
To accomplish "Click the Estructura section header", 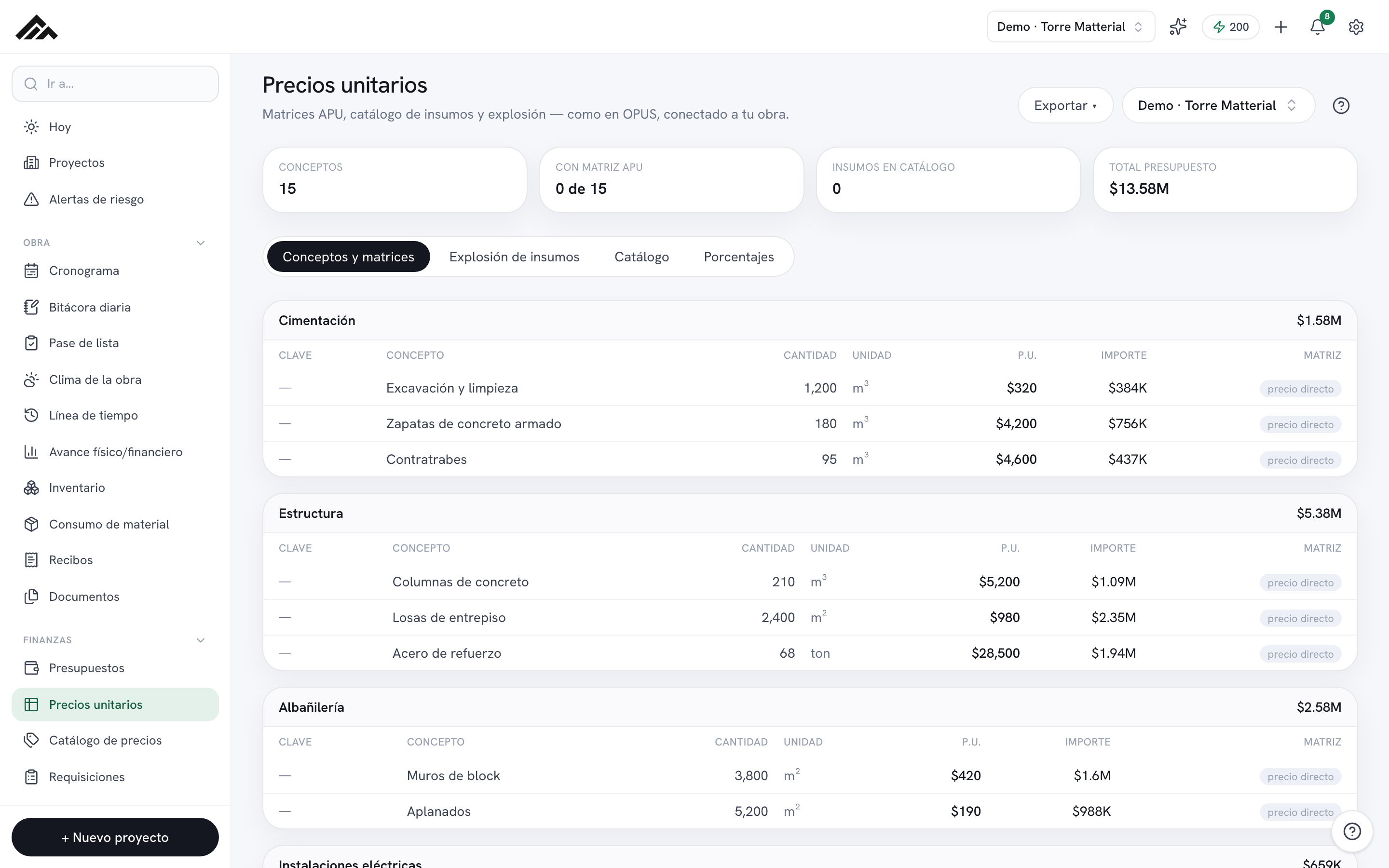I will coord(810,513).
